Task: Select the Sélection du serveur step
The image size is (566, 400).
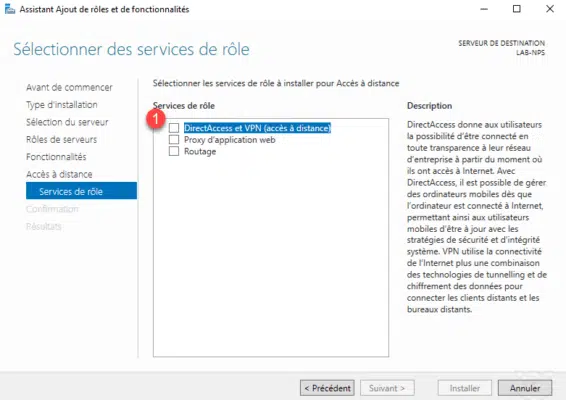Action: coord(67,122)
